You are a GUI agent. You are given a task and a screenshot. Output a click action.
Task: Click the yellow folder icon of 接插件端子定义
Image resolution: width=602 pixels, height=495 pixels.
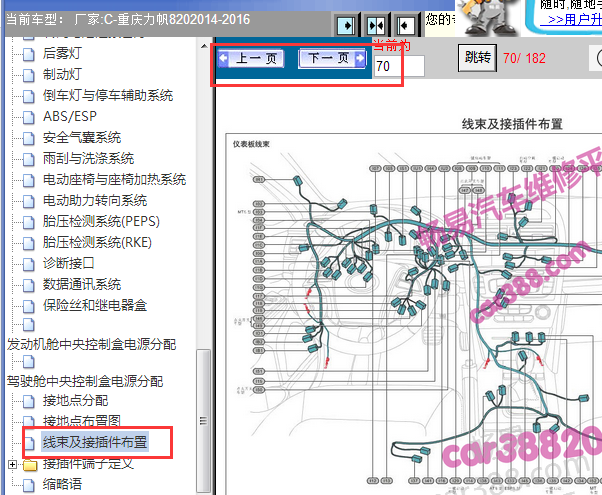point(30,465)
